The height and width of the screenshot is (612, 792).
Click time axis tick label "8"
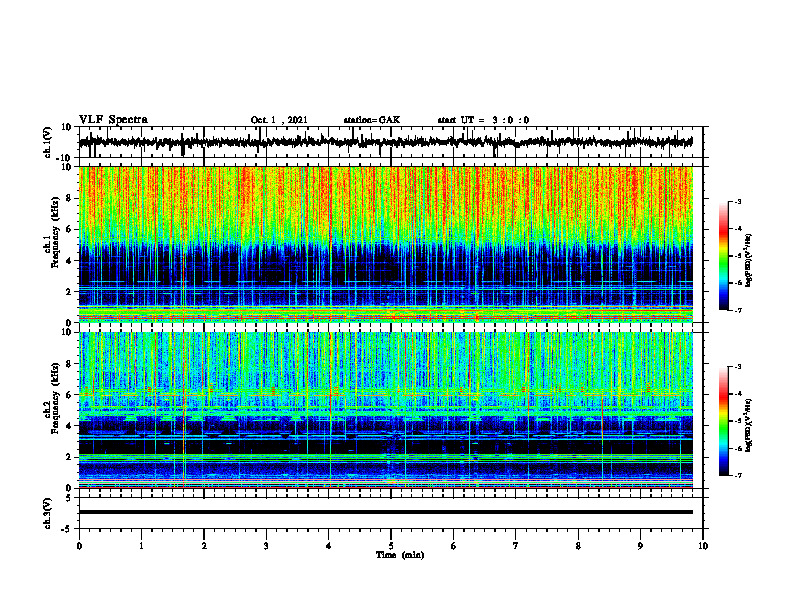coord(578,546)
